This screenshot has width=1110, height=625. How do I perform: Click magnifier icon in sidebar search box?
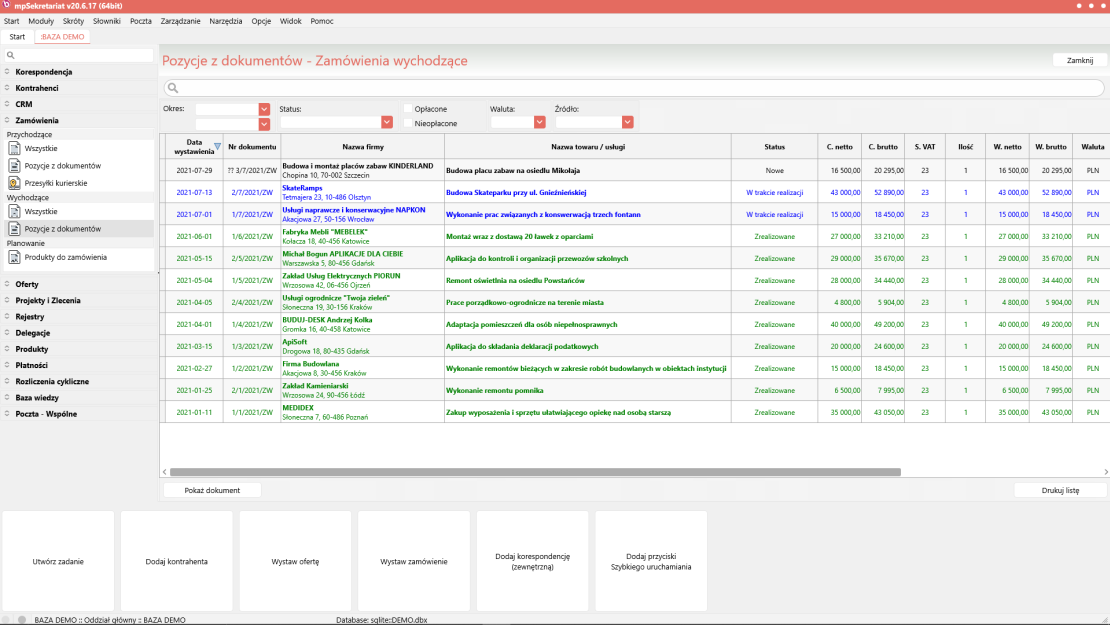coord(10,56)
